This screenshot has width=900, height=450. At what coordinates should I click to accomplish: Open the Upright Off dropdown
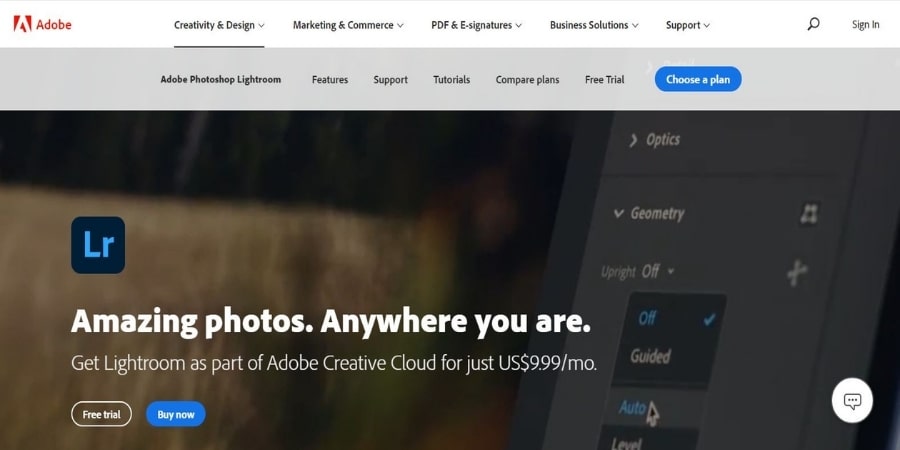tap(658, 271)
